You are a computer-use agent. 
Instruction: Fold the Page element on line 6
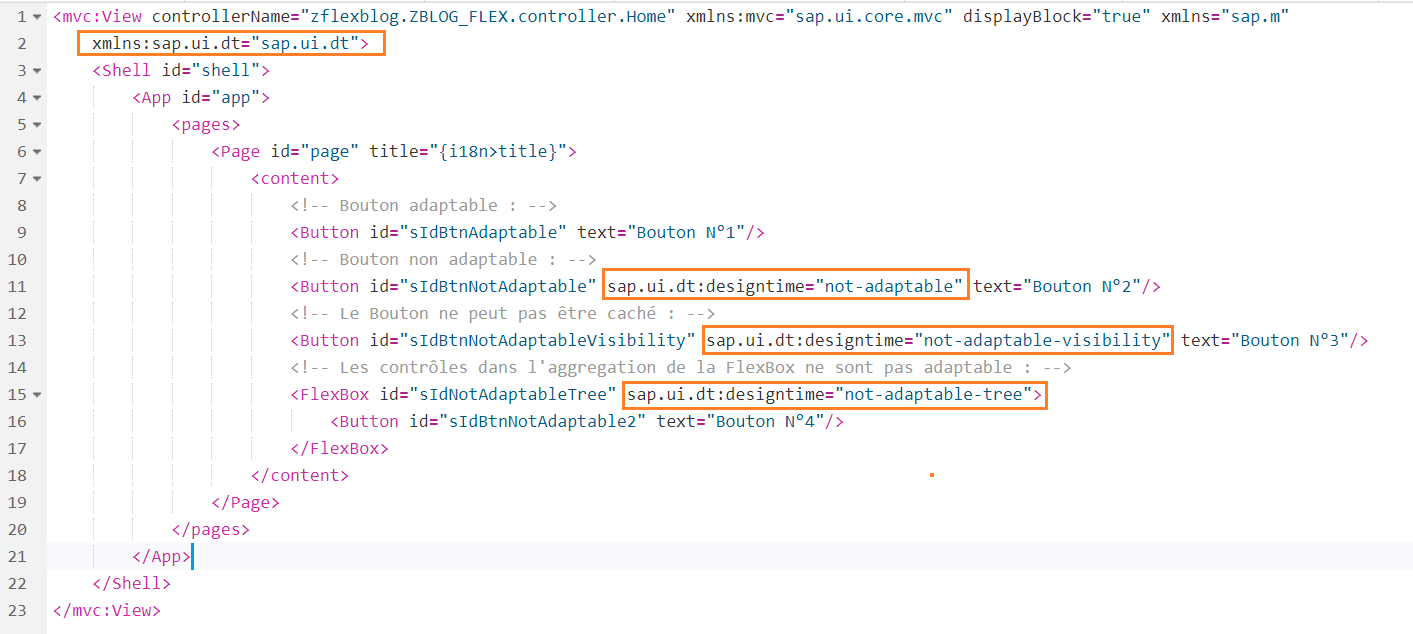click(x=37, y=152)
